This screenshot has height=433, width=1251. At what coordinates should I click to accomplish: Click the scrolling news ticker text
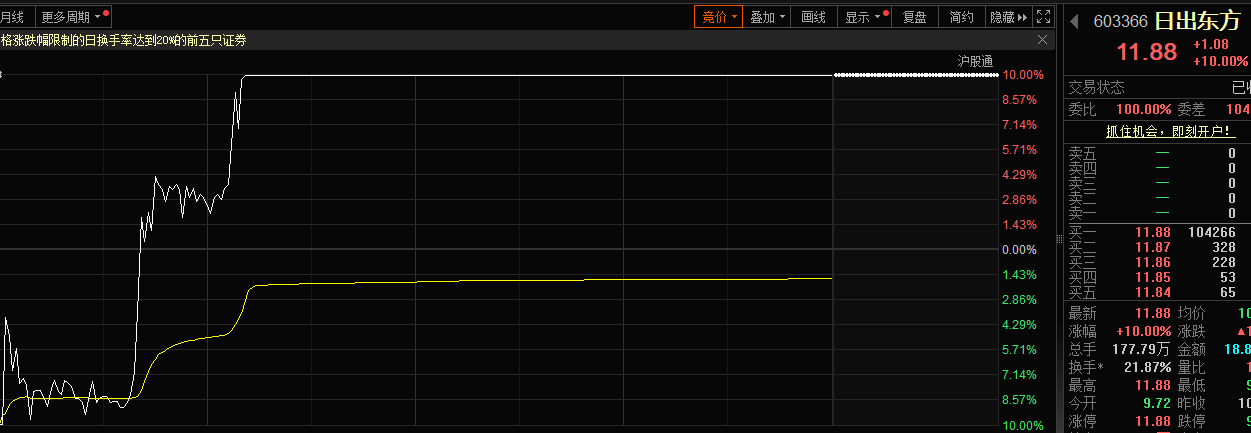pyautogui.click(x=124, y=40)
